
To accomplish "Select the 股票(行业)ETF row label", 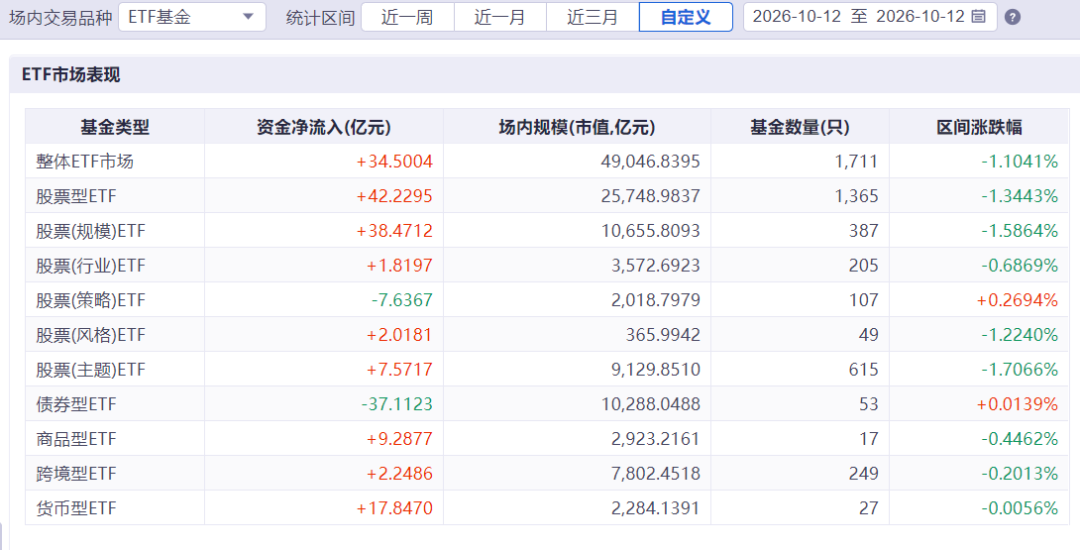I will [91, 266].
